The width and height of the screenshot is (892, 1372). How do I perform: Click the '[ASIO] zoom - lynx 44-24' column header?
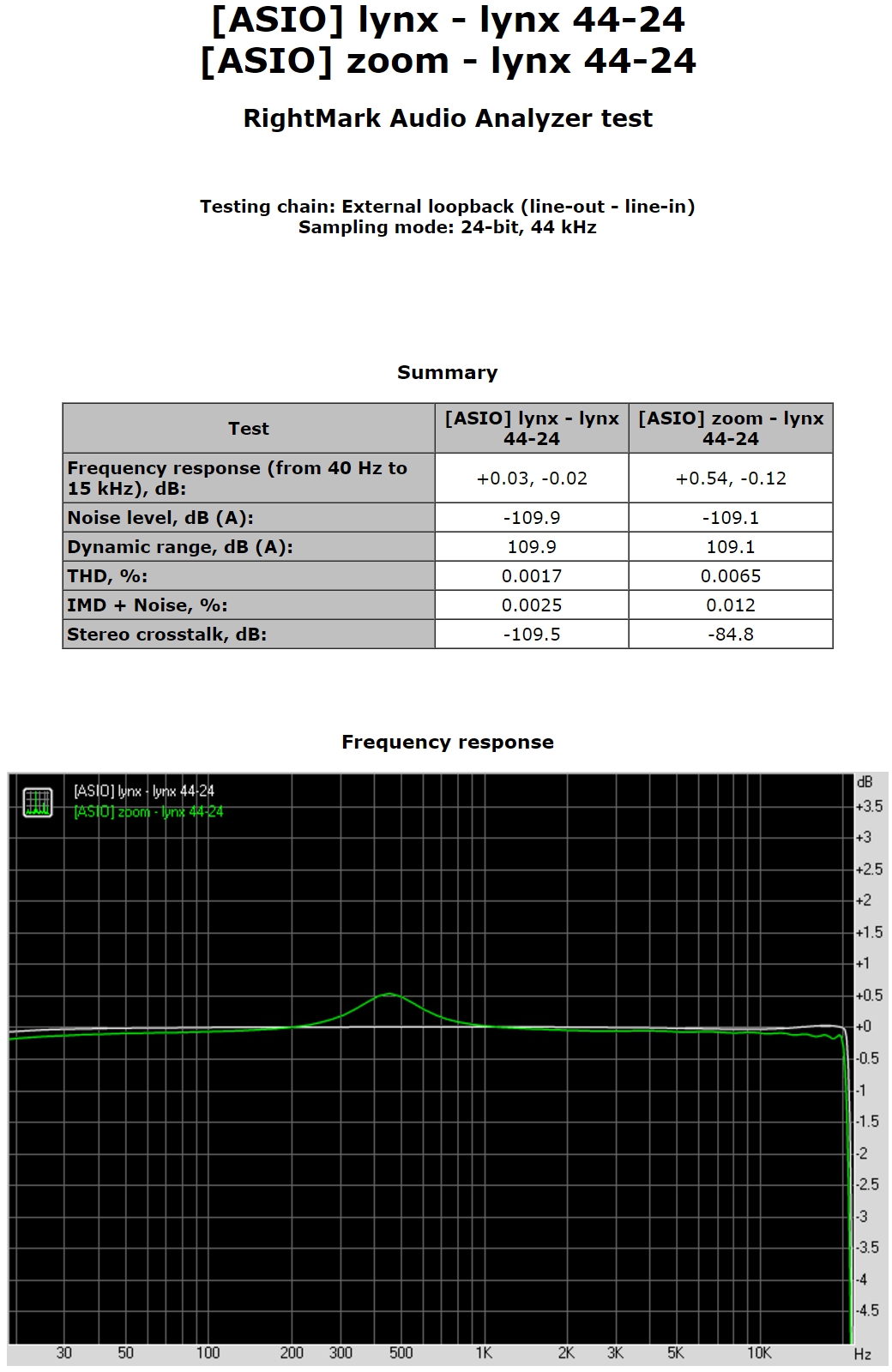731,428
